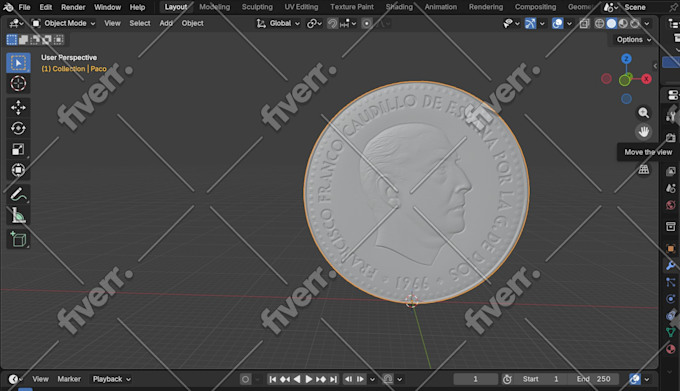Screen dimensions: 680x391
Task: Toggle snapping magnet in header
Action: click(333, 23)
